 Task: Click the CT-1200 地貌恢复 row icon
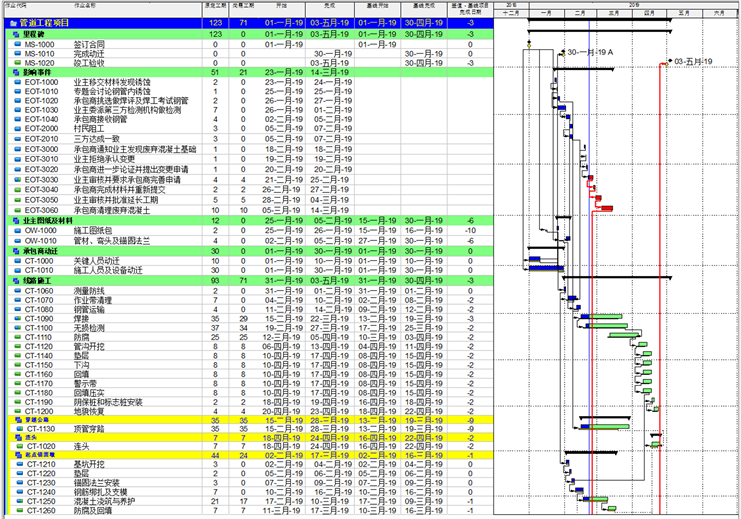pyautogui.click(x=17, y=410)
